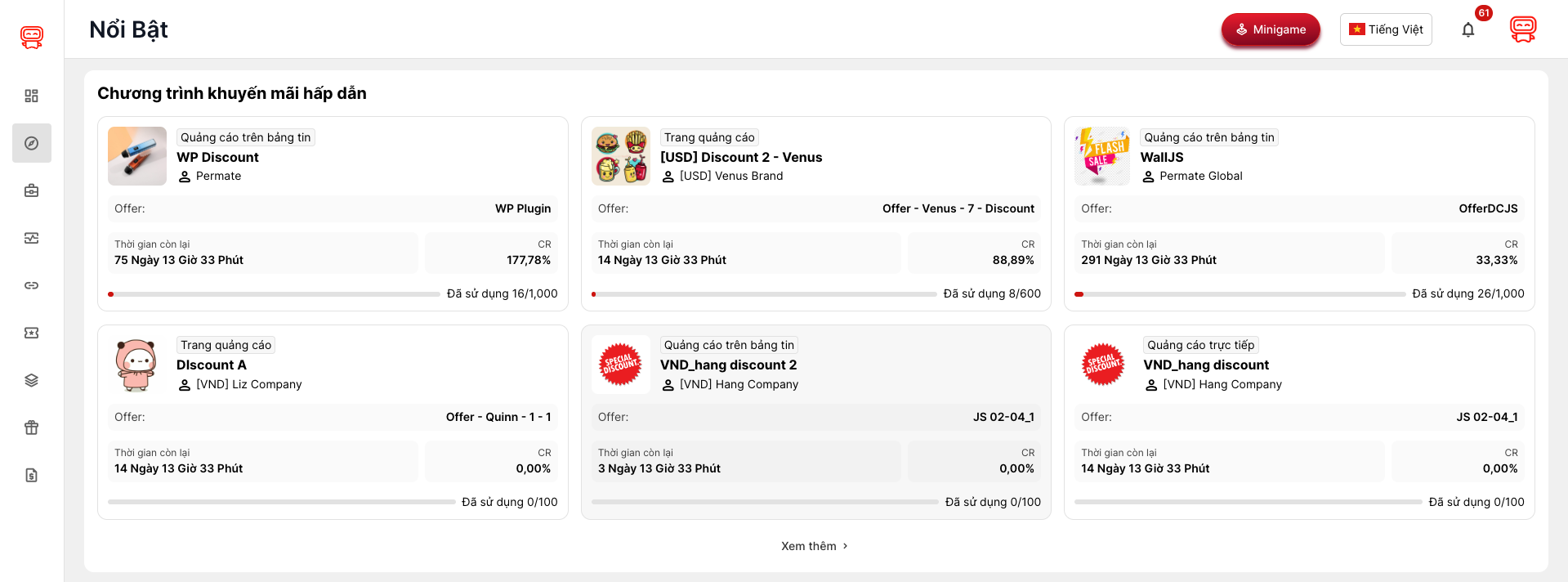The width and height of the screenshot is (1568, 582).
Task: Click the WallJS Flash Sale thumbnail
Action: click(x=1102, y=156)
